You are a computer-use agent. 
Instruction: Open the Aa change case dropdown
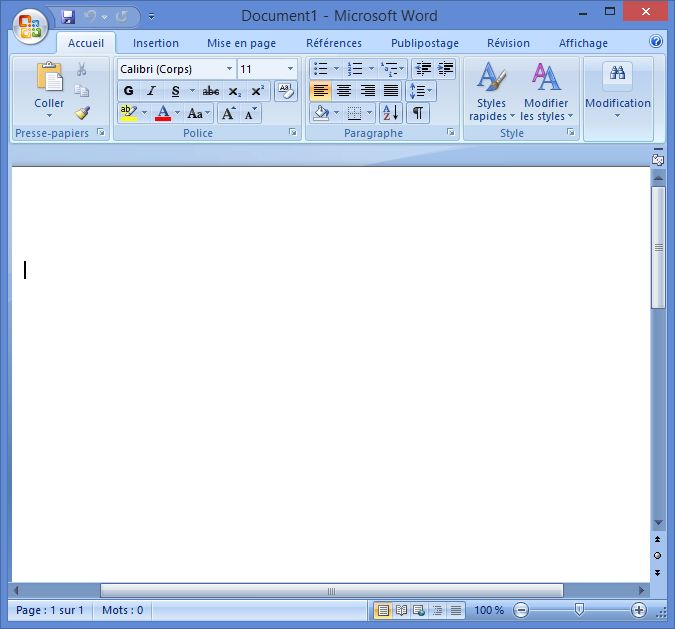pyautogui.click(x=198, y=114)
